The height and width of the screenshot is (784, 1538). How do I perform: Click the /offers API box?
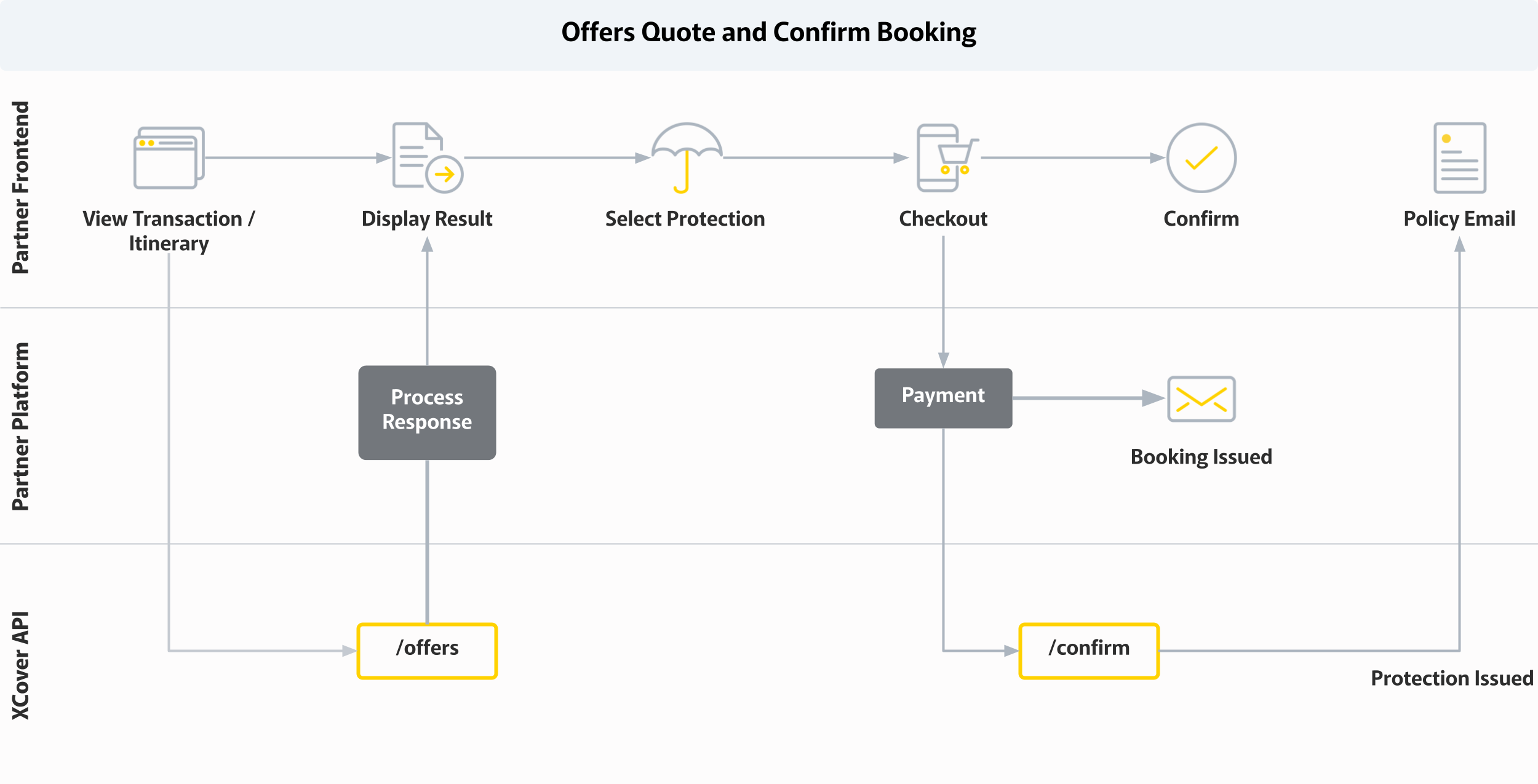(427, 651)
